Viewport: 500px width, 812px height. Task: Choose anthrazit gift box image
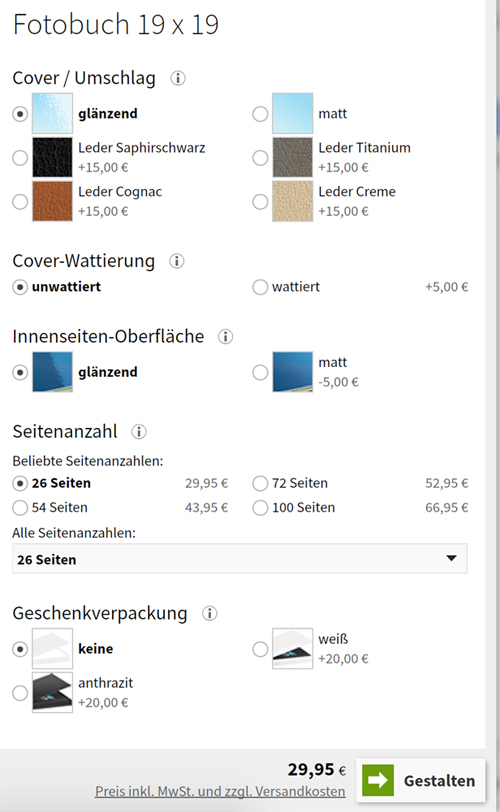52,693
